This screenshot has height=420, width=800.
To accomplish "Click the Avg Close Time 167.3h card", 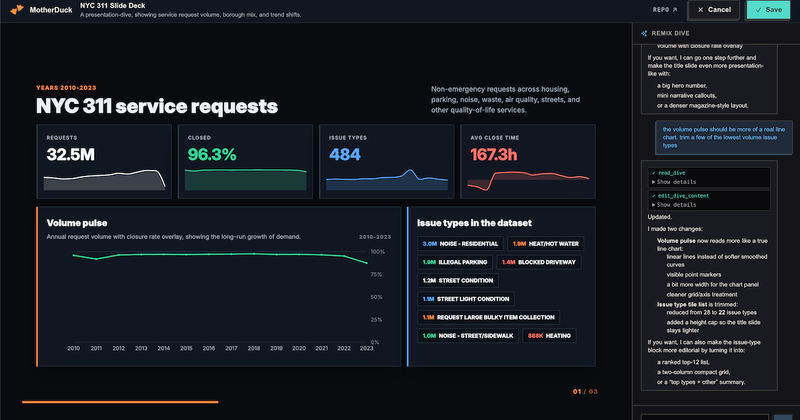I will click(528, 161).
